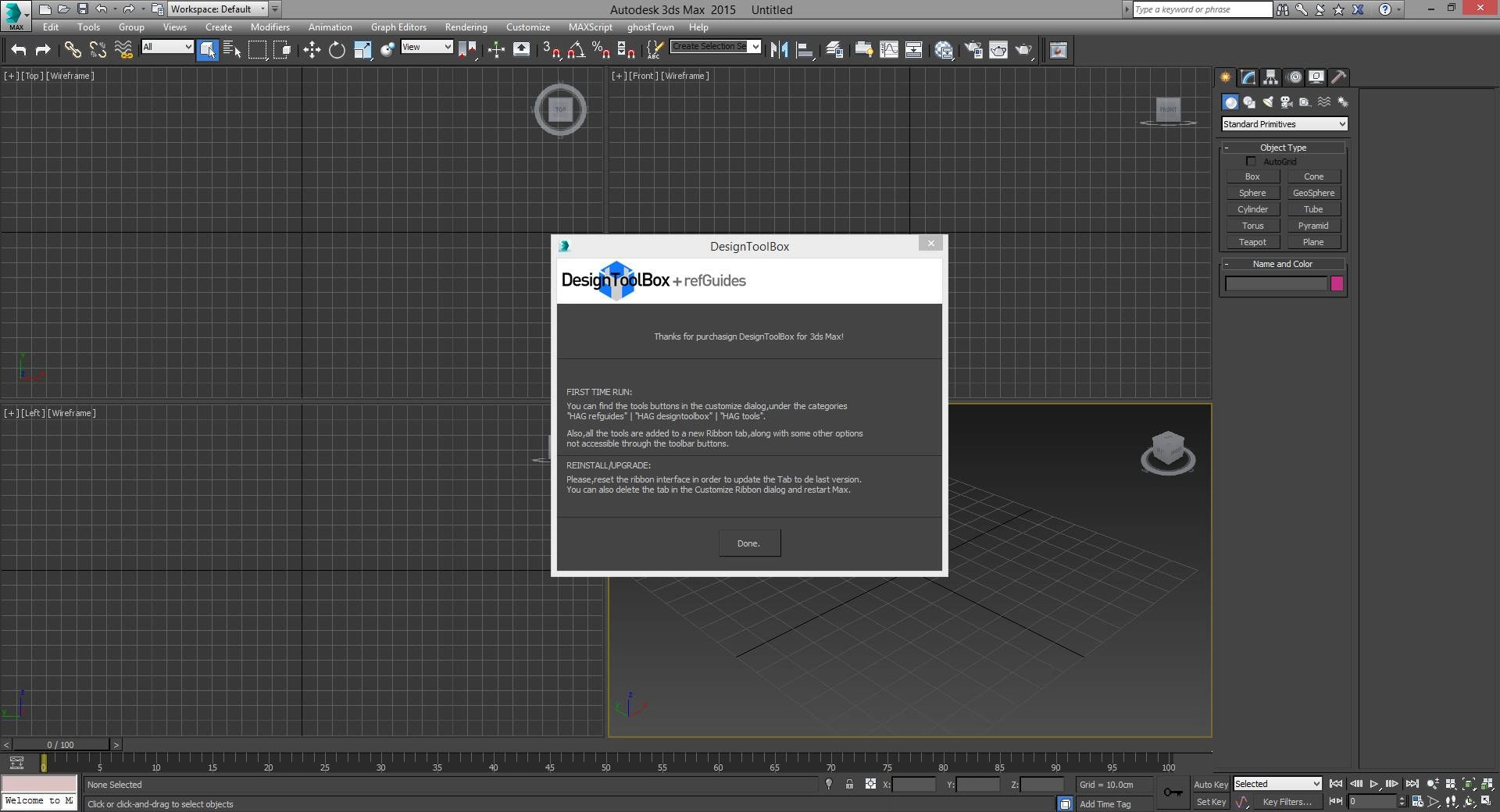Click the Mirror tool icon
The image size is (1500, 812).
click(779, 50)
